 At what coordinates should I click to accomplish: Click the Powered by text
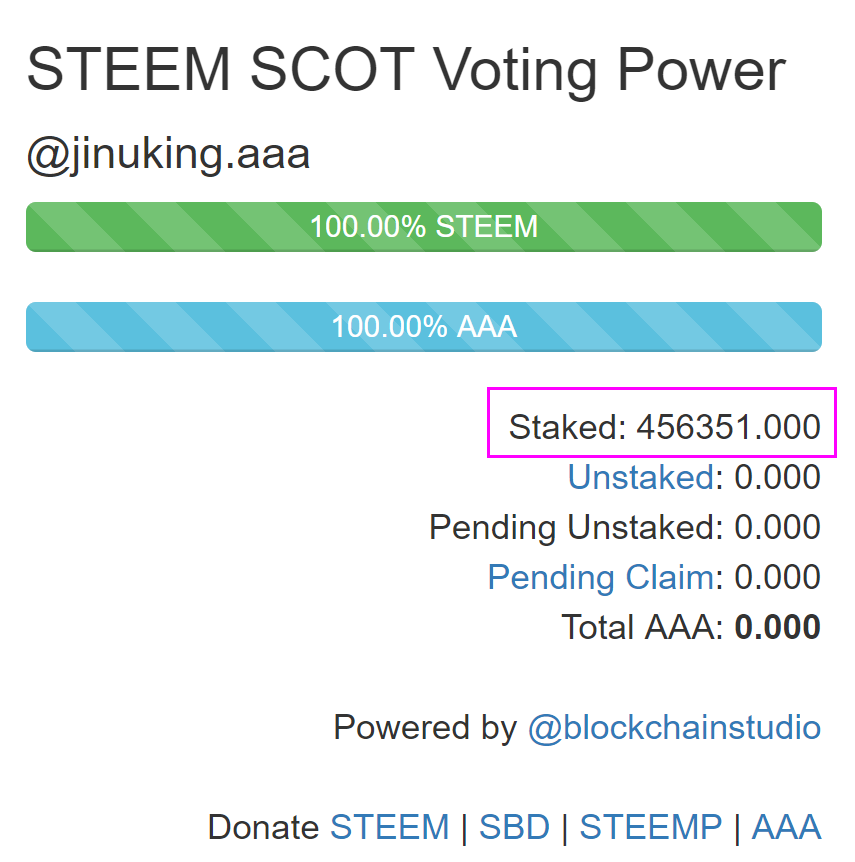424,728
